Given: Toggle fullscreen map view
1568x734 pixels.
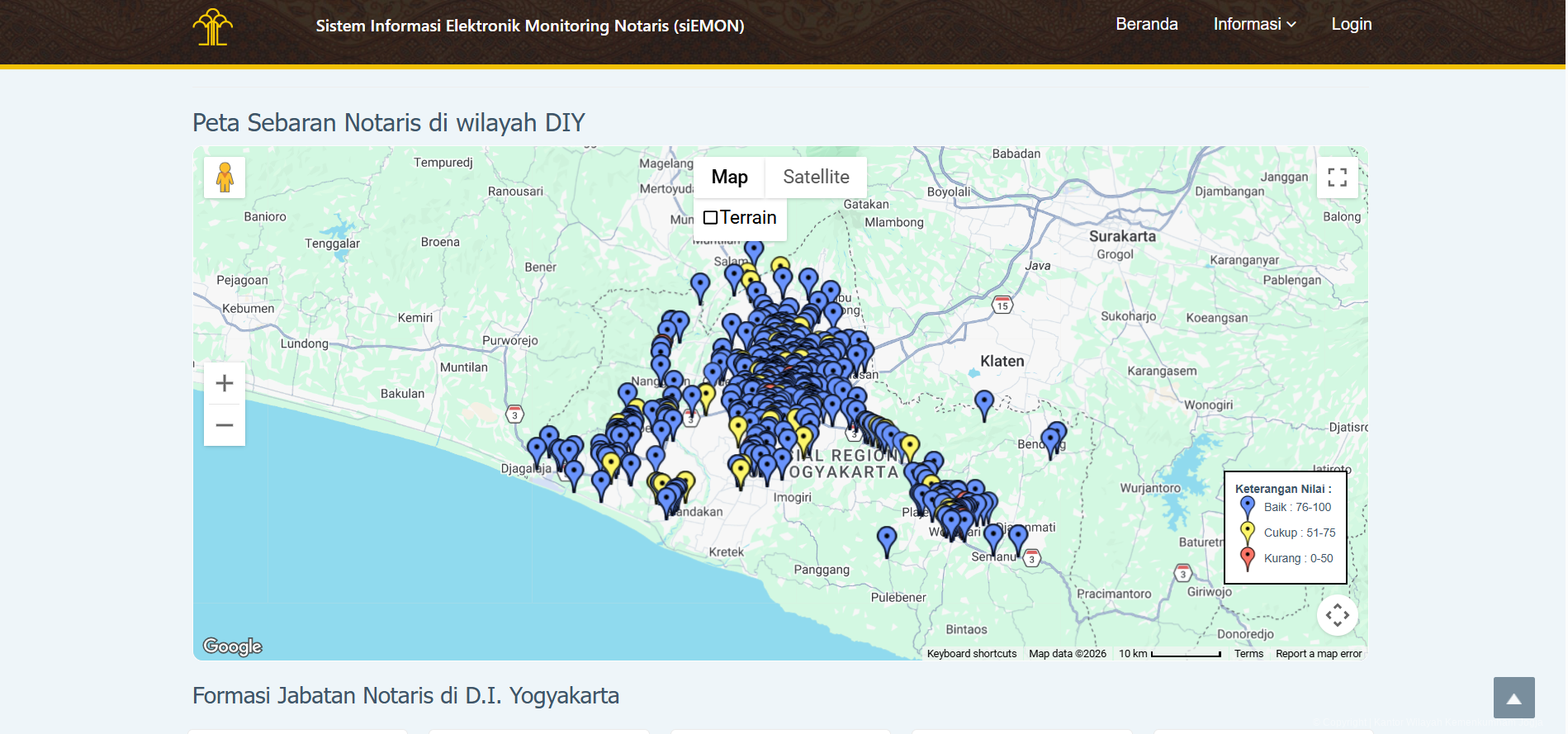Looking at the screenshot, I should click(x=1337, y=178).
